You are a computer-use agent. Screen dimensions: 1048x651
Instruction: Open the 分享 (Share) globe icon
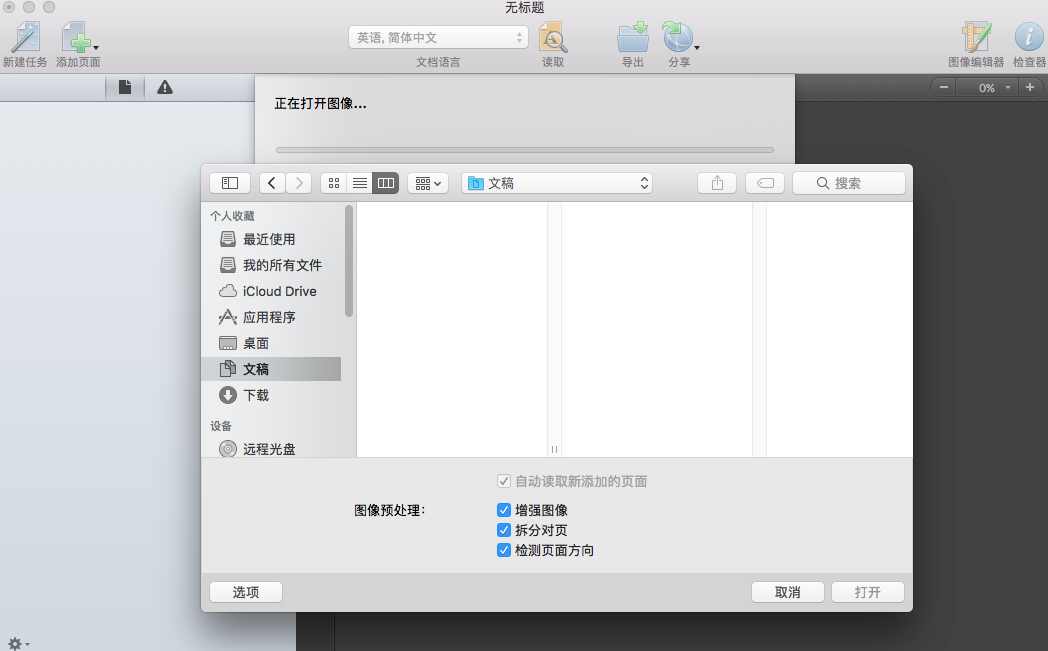(x=679, y=39)
